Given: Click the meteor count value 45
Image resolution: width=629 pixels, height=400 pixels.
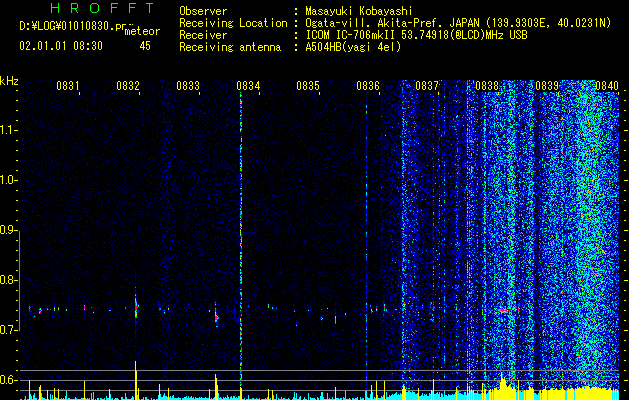Looking at the screenshot, I should click(145, 46).
